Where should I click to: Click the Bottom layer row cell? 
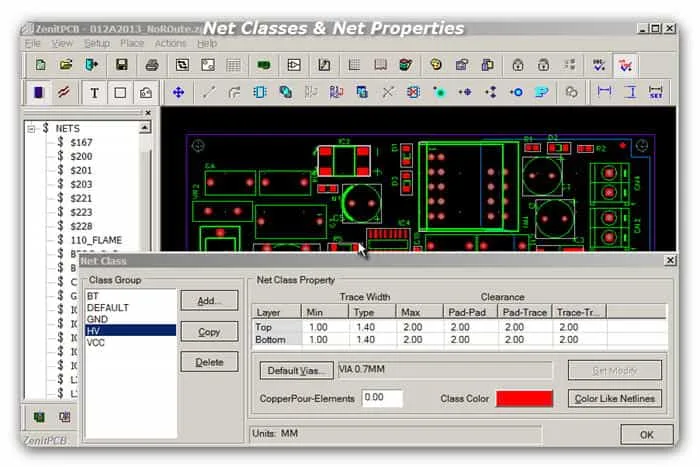tap(277, 340)
